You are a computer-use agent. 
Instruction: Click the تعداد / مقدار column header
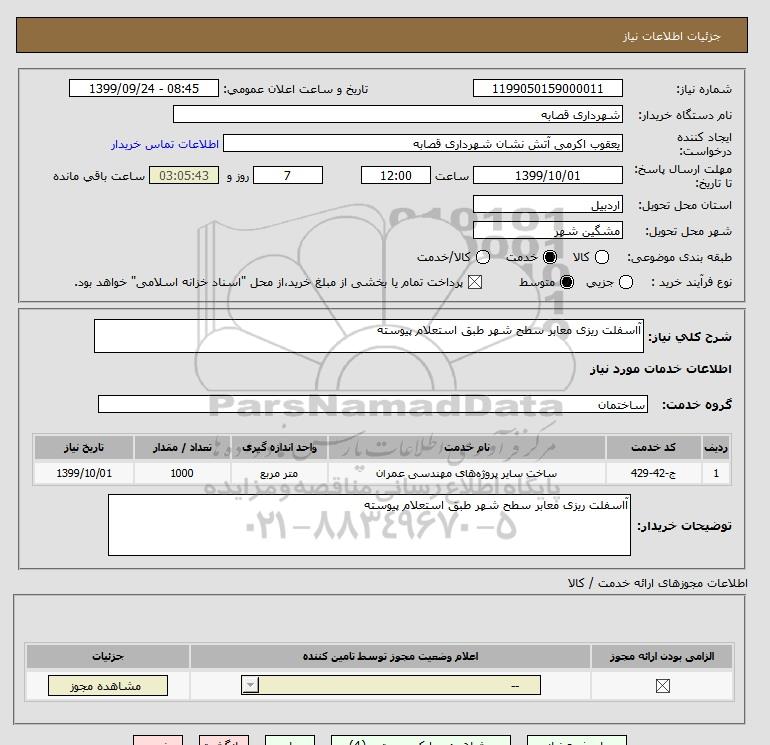point(182,447)
